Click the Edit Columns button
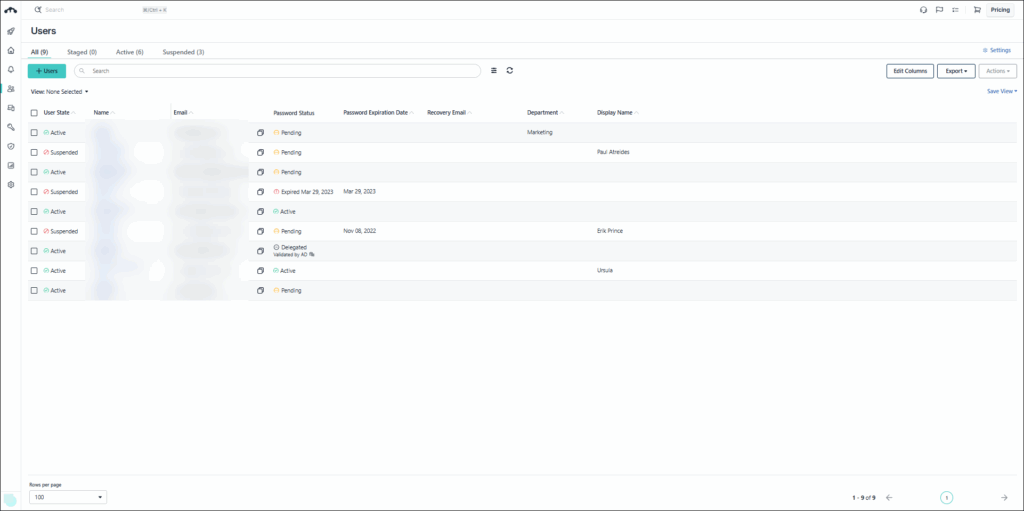Image resolution: width=1024 pixels, height=511 pixels. 910,71
